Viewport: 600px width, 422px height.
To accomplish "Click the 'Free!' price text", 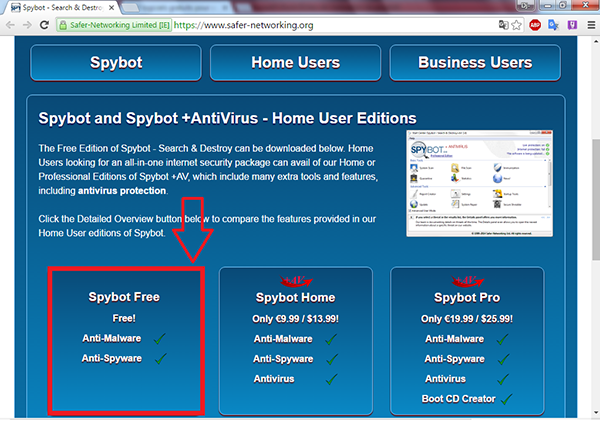I will [x=124, y=318].
